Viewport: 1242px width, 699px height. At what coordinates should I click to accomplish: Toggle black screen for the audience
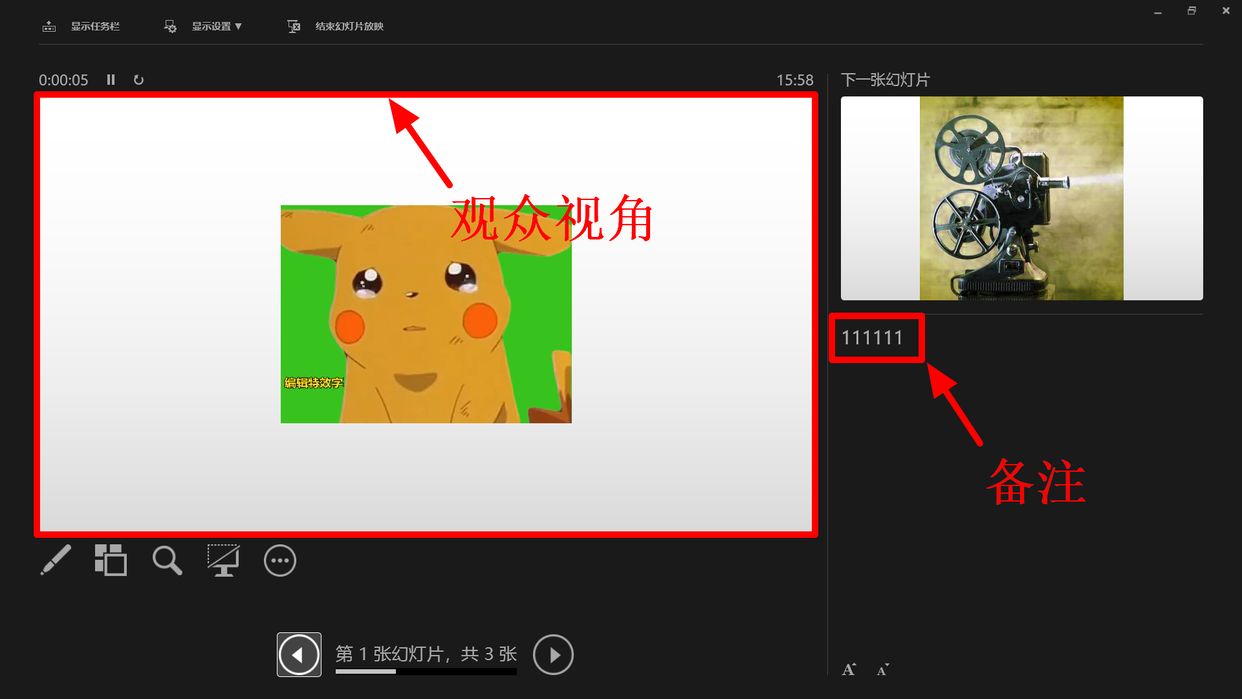[x=222, y=560]
